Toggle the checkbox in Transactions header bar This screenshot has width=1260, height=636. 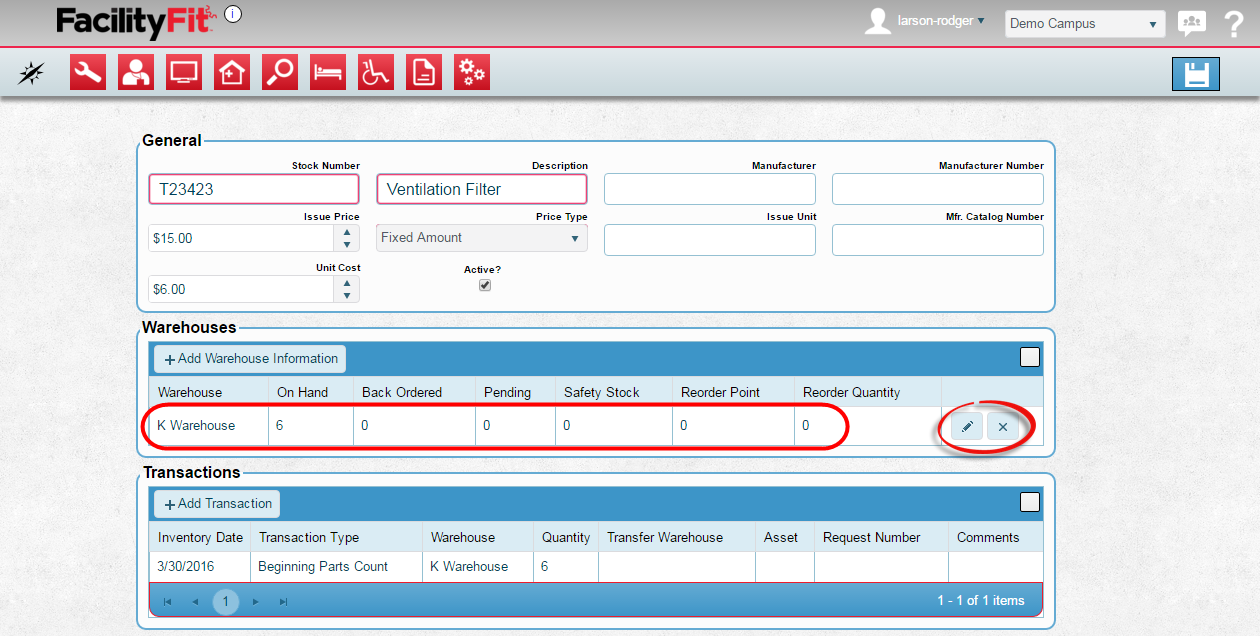(1029, 502)
